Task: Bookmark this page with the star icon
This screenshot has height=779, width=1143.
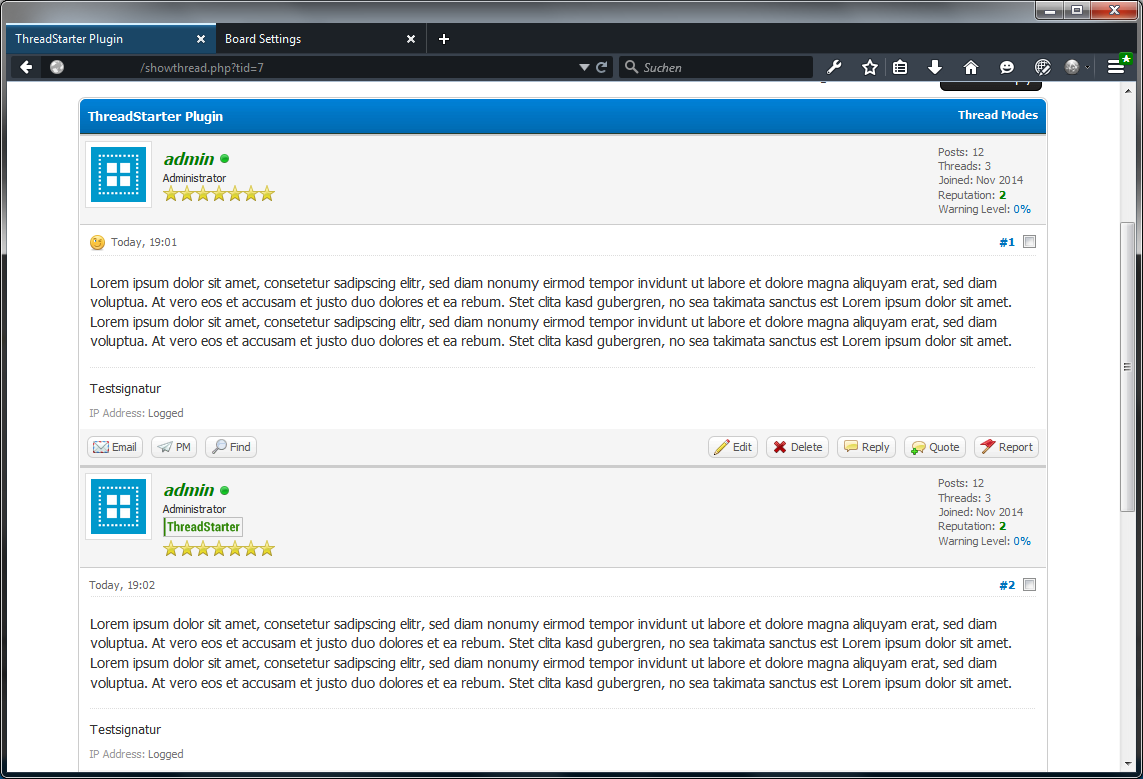Action: click(x=869, y=67)
